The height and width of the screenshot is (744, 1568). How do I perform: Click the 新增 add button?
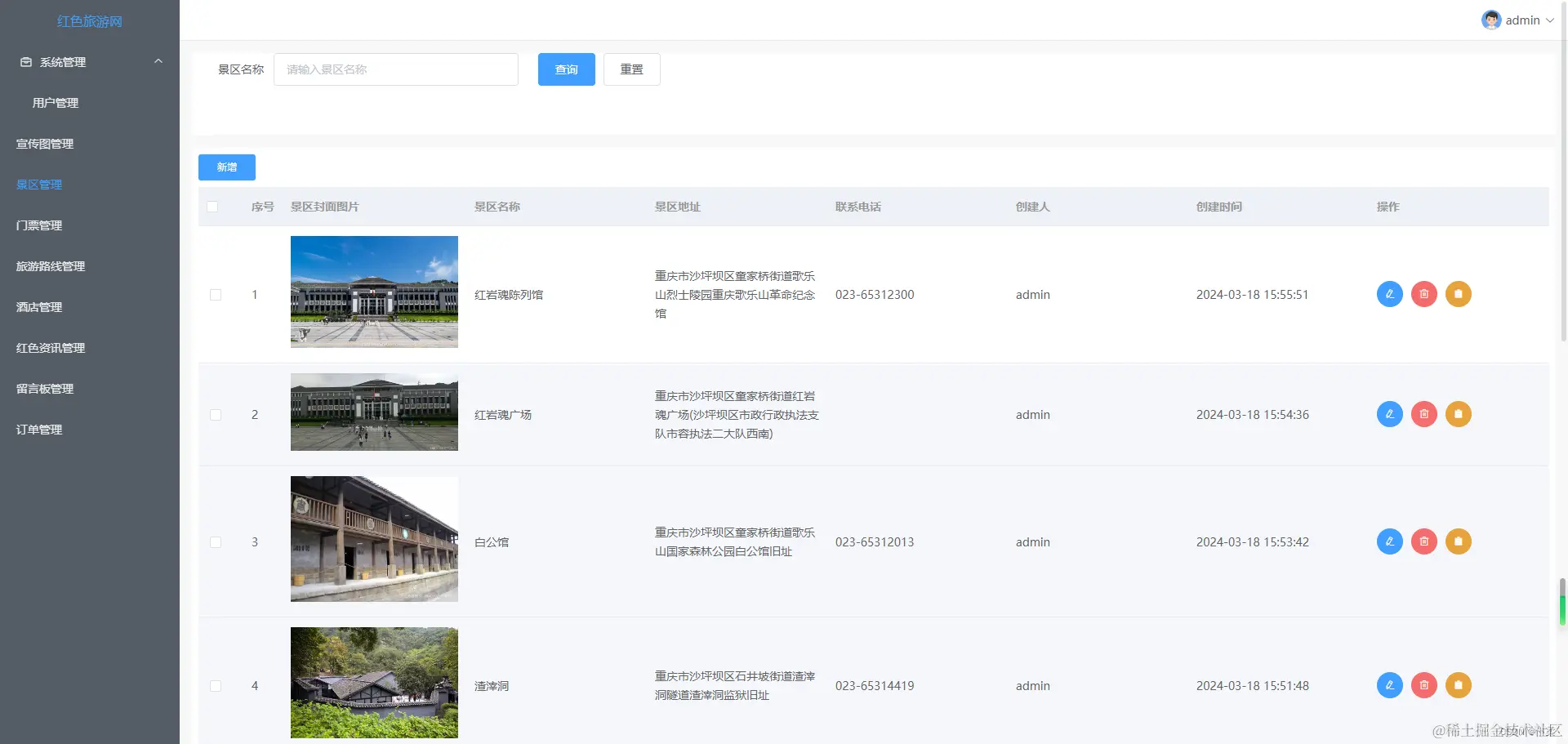226,167
